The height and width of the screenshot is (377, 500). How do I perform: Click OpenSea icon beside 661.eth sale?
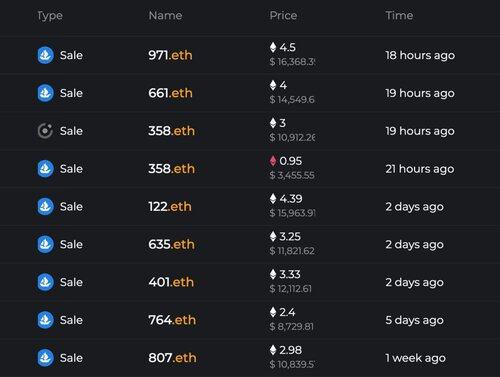tap(45, 93)
